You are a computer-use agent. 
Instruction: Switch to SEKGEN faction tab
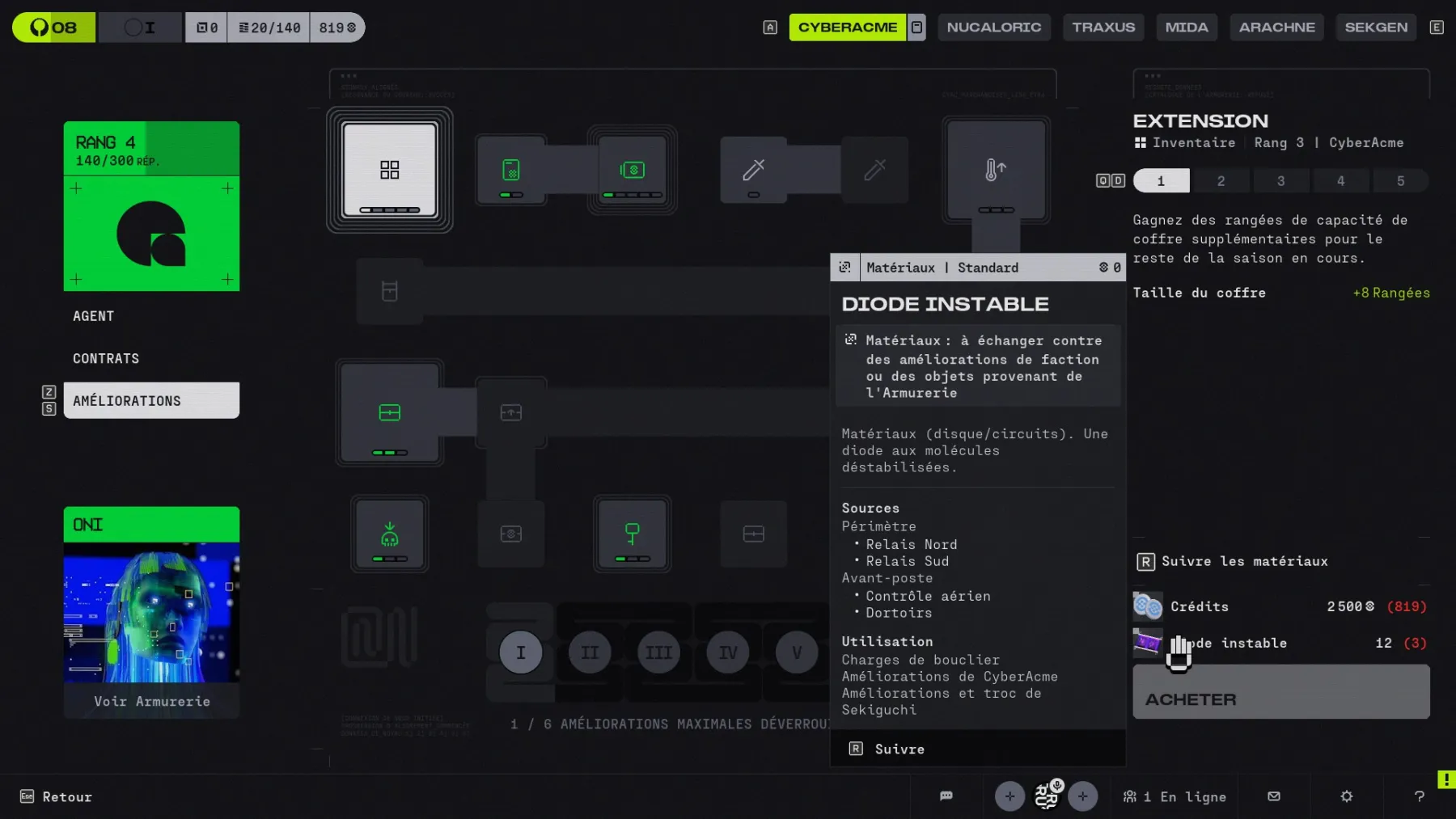[1375, 27]
